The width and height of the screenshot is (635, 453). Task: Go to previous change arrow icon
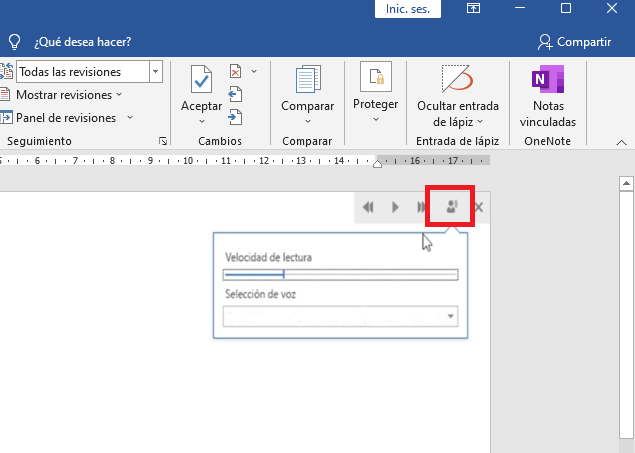tap(236, 95)
